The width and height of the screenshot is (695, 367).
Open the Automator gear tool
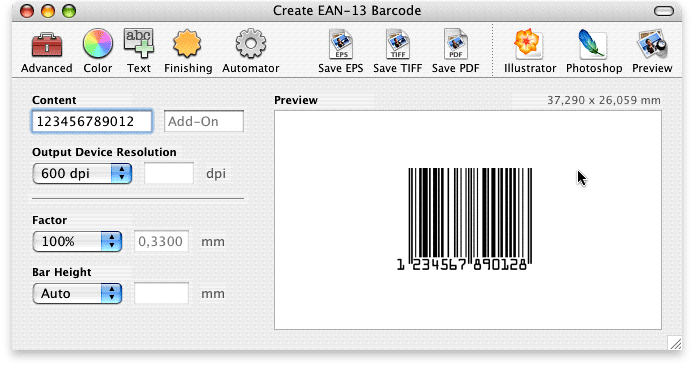pos(250,51)
